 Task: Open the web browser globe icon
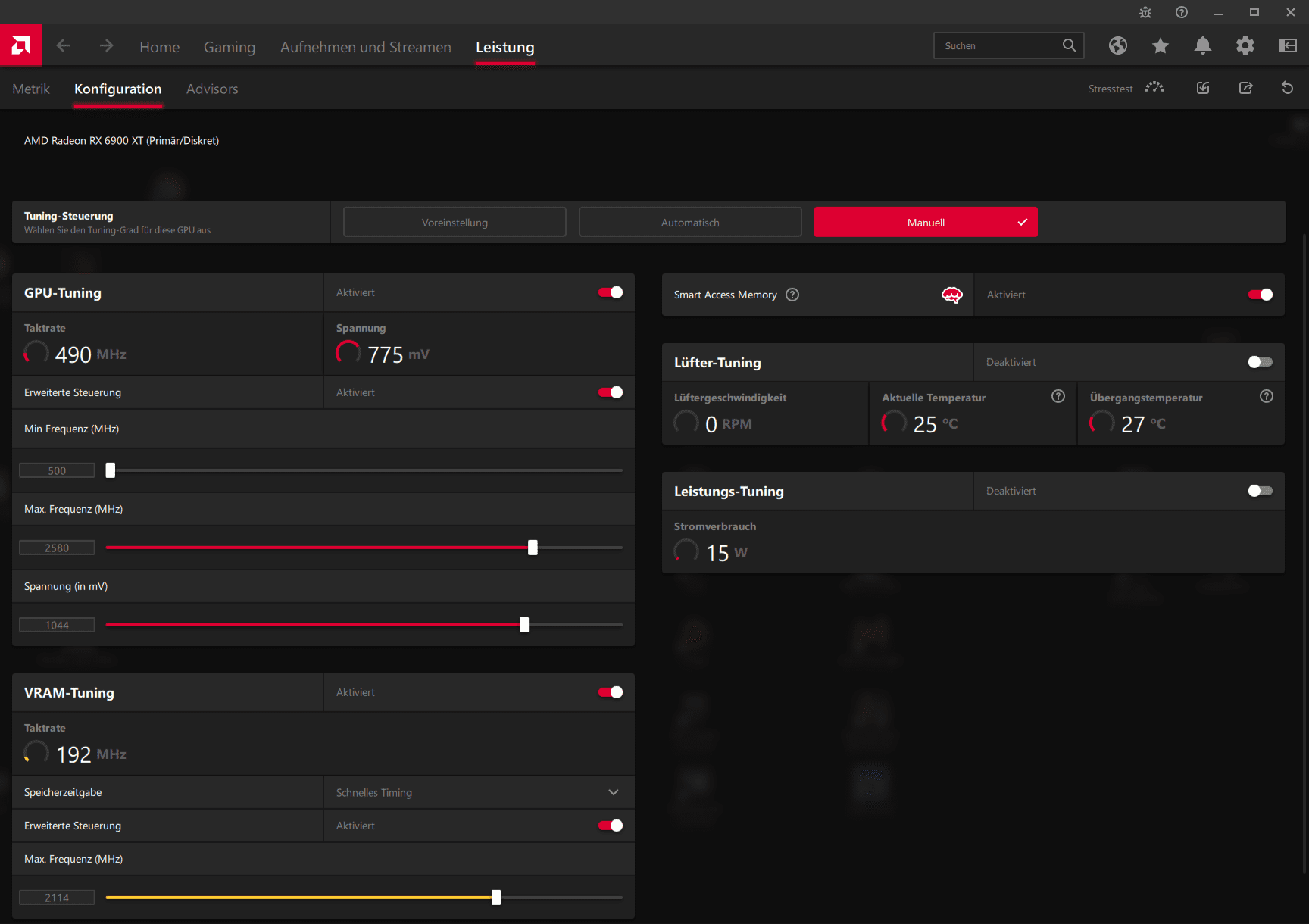tap(1118, 45)
